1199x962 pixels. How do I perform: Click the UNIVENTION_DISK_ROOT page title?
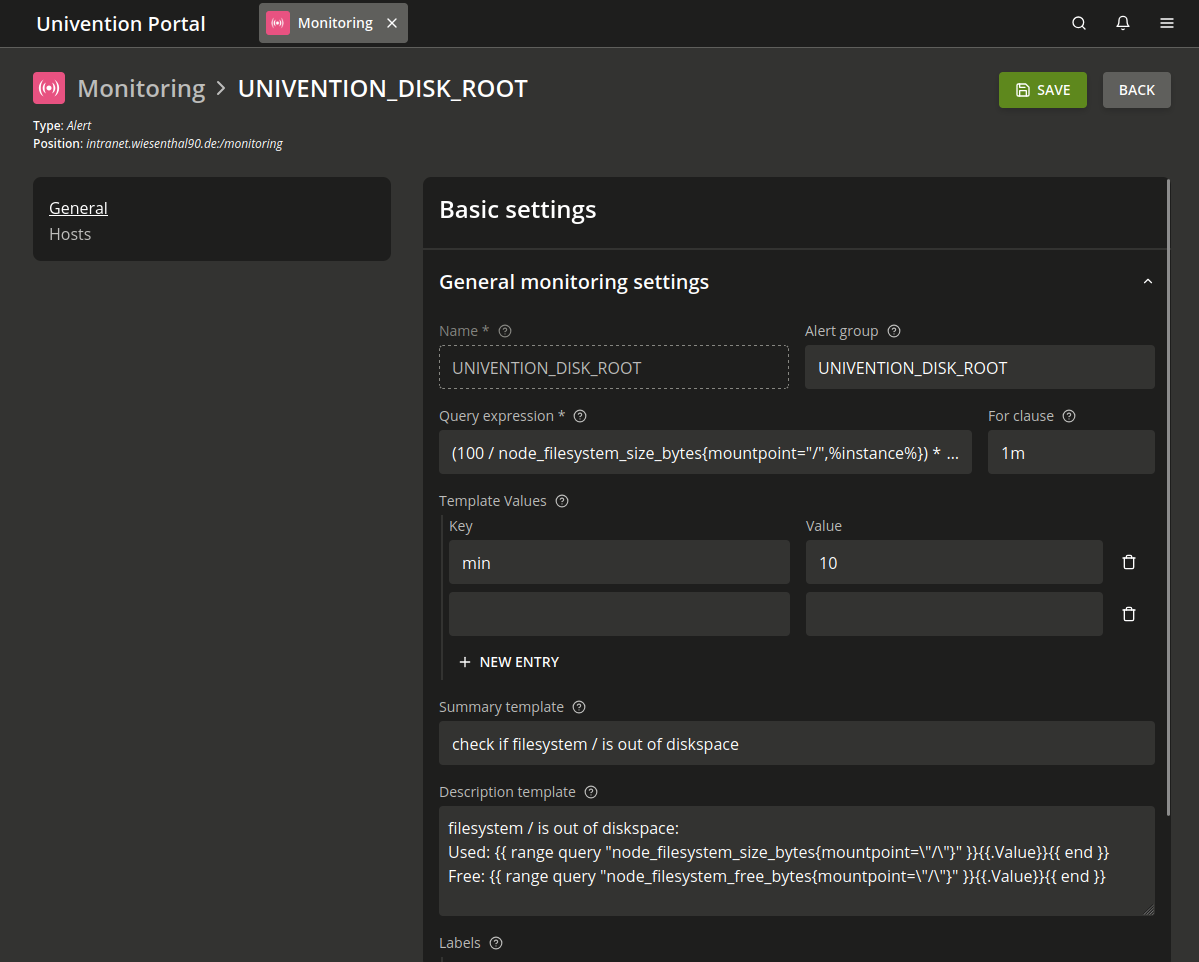coord(382,89)
